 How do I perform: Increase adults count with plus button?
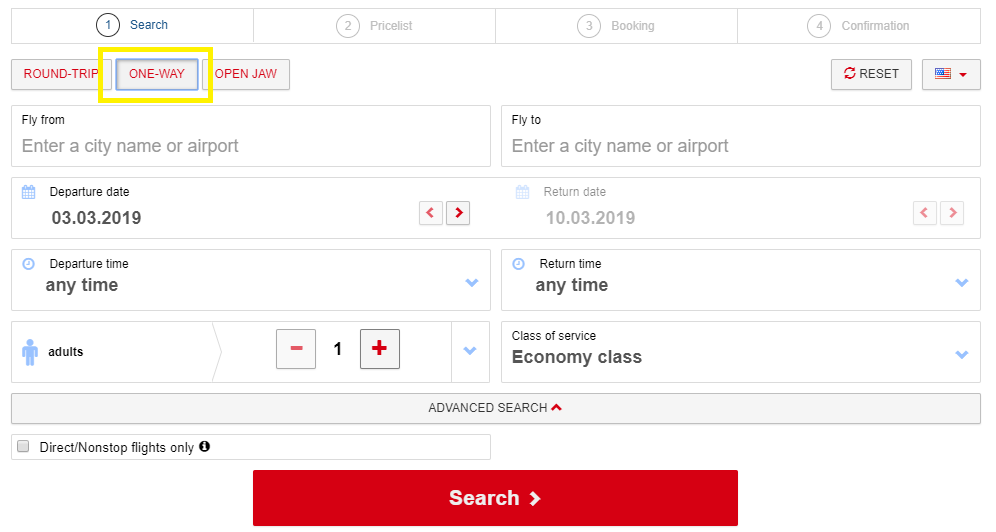pyautogui.click(x=380, y=349)
